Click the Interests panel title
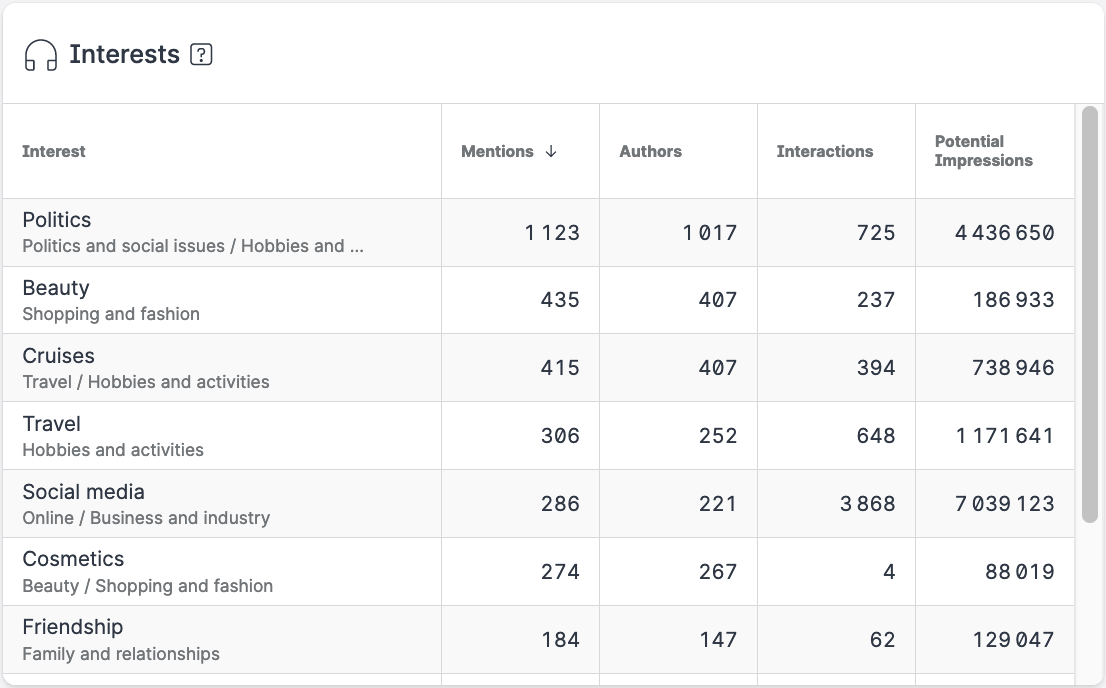 [x=124, y=55]
